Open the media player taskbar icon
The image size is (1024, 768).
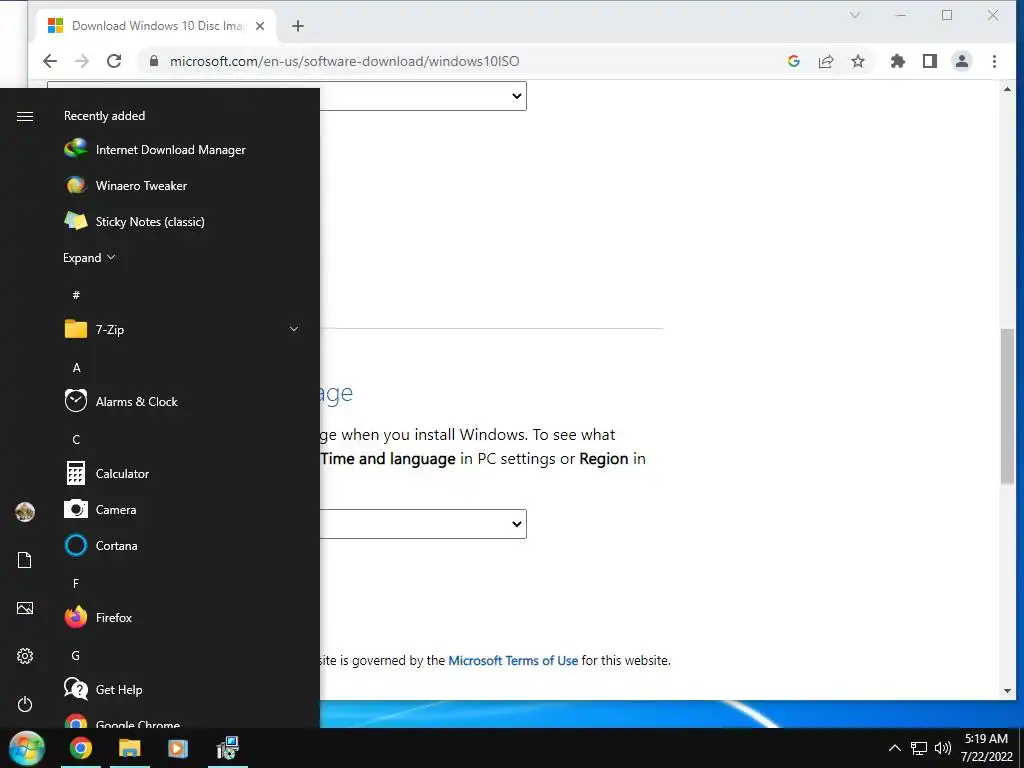tap(178, 748)
